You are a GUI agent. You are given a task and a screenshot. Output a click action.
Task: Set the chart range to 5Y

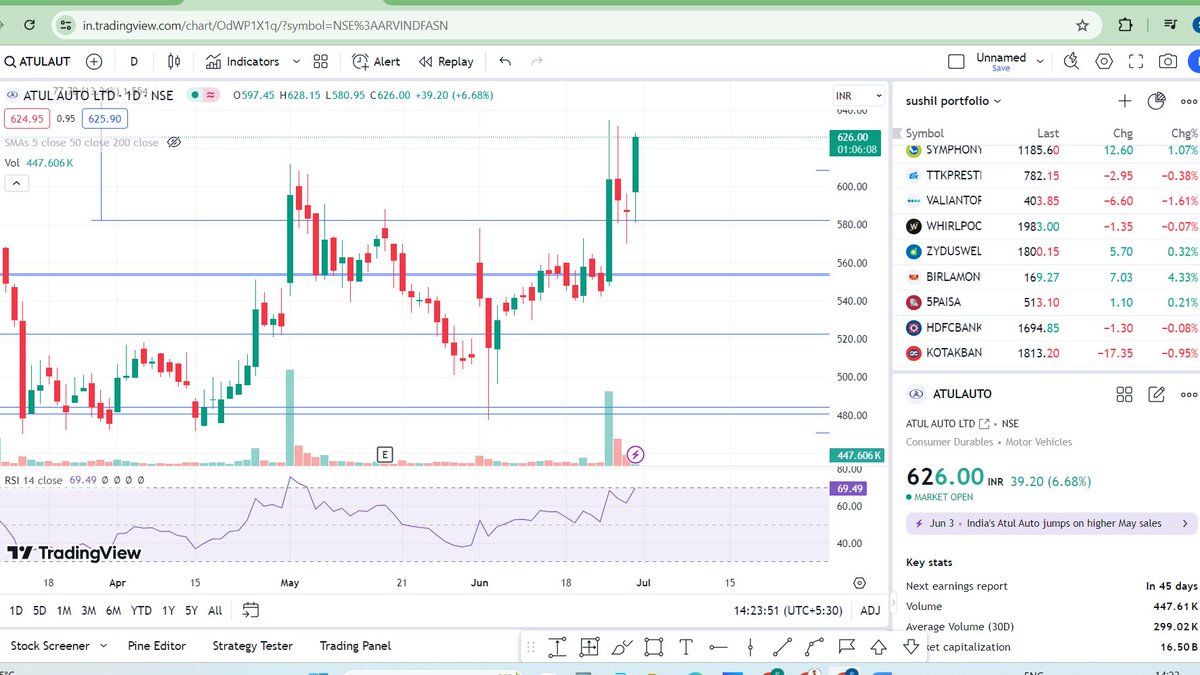(191, 610)
